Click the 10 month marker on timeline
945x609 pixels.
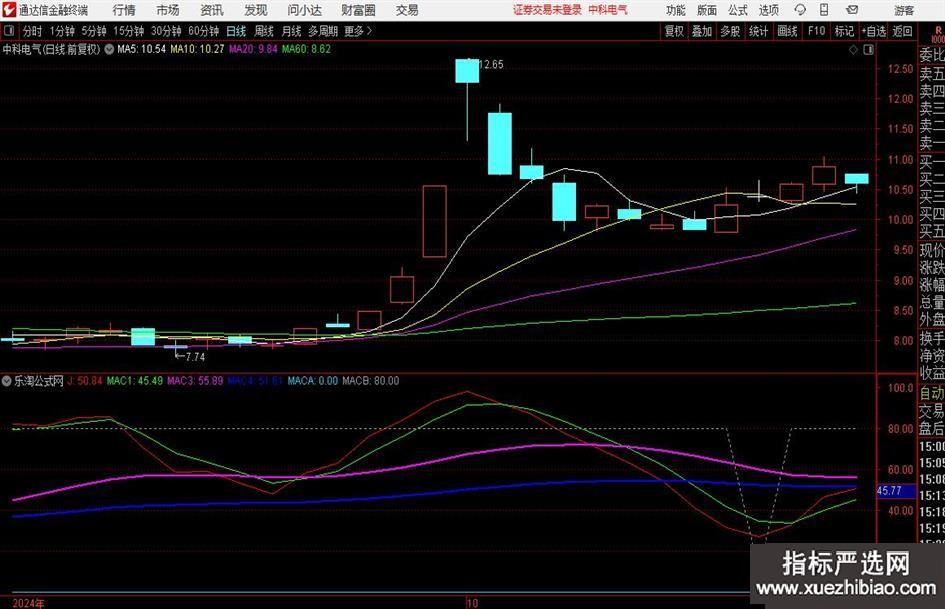472,603
